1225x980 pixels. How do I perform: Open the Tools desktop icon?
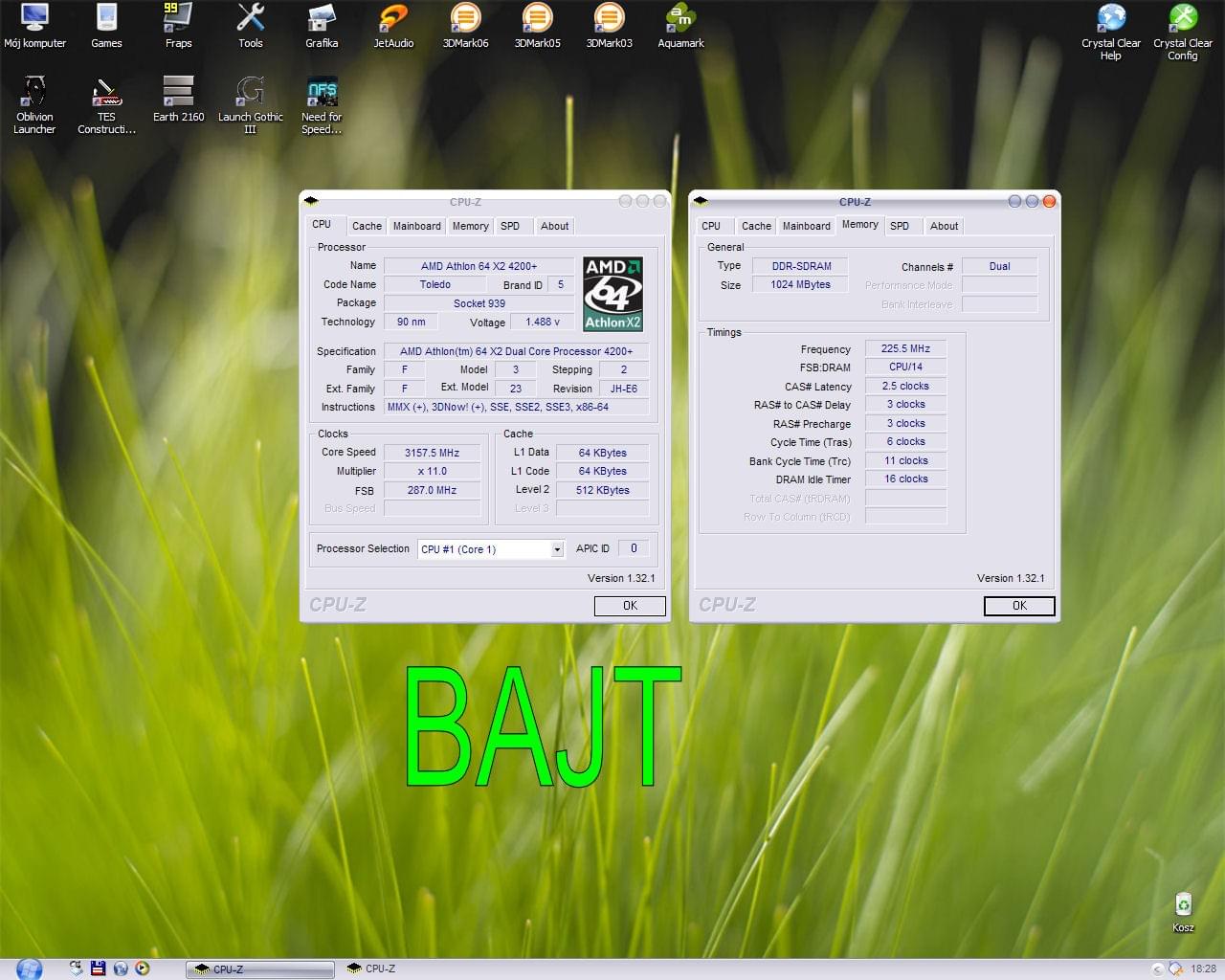click(x=250, y=26)
